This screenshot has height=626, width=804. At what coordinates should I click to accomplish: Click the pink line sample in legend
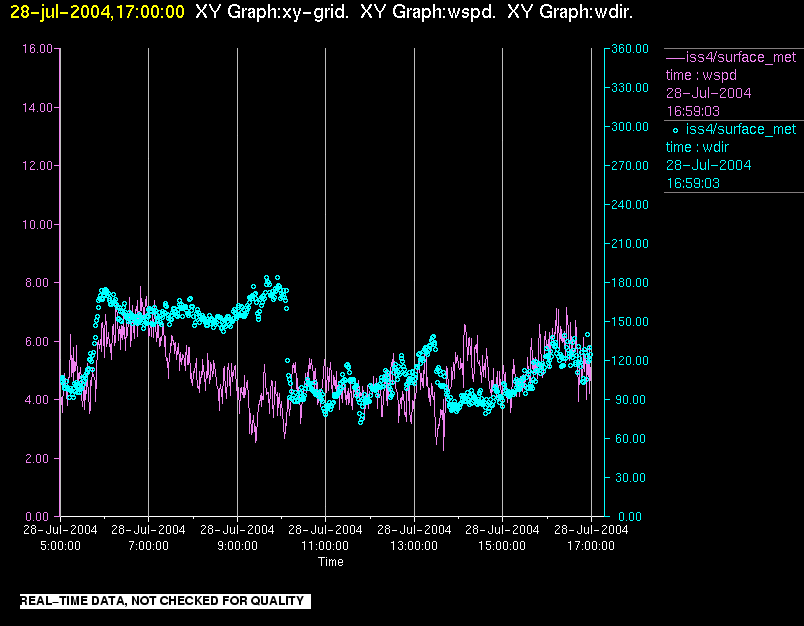coord(675,58)
